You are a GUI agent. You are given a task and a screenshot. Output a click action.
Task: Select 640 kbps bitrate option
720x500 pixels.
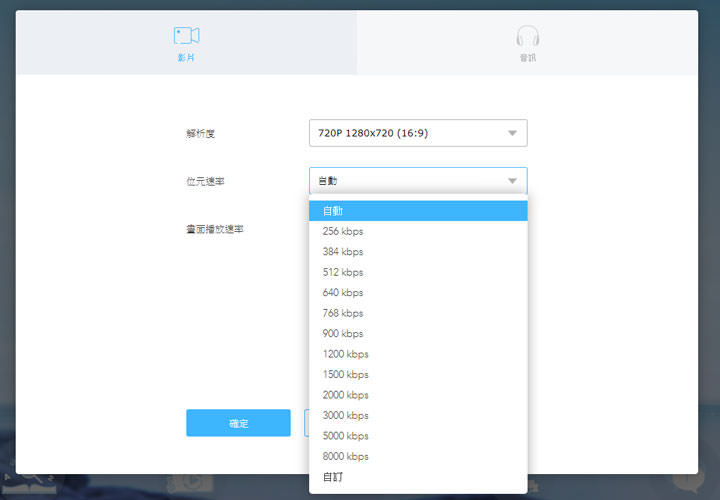pos(418,292)
